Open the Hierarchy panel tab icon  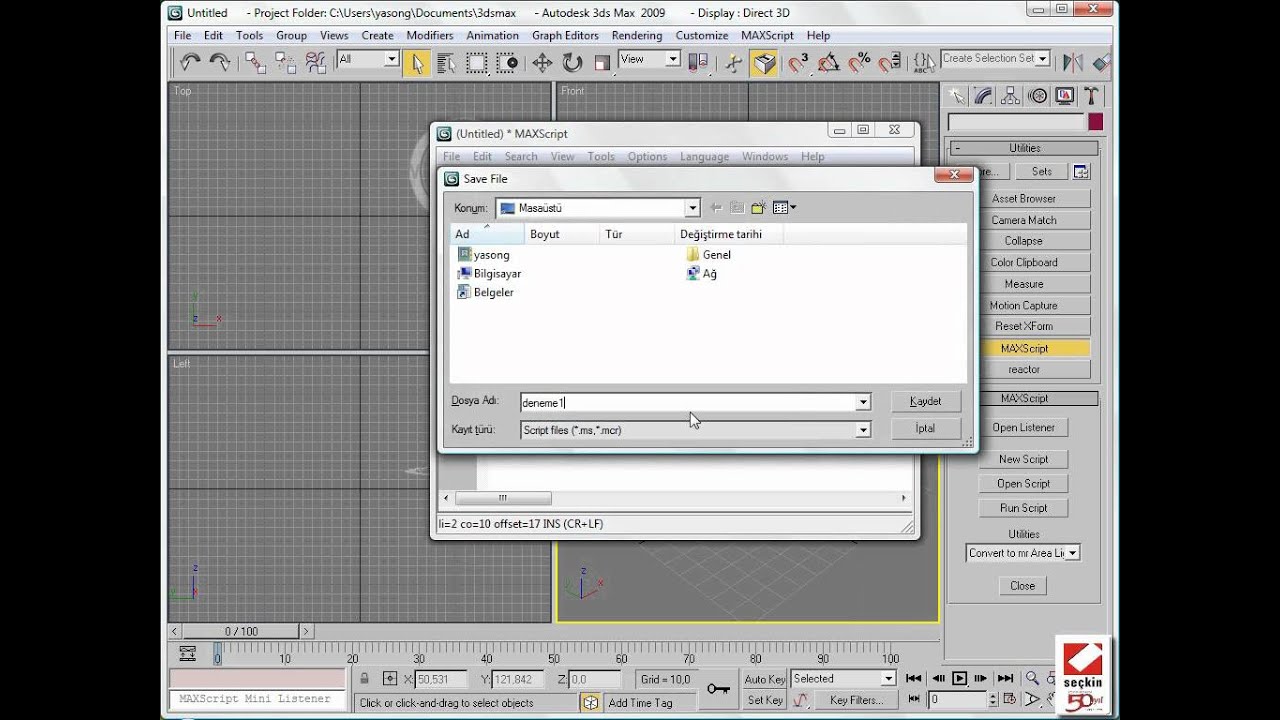coord(1011,96)
